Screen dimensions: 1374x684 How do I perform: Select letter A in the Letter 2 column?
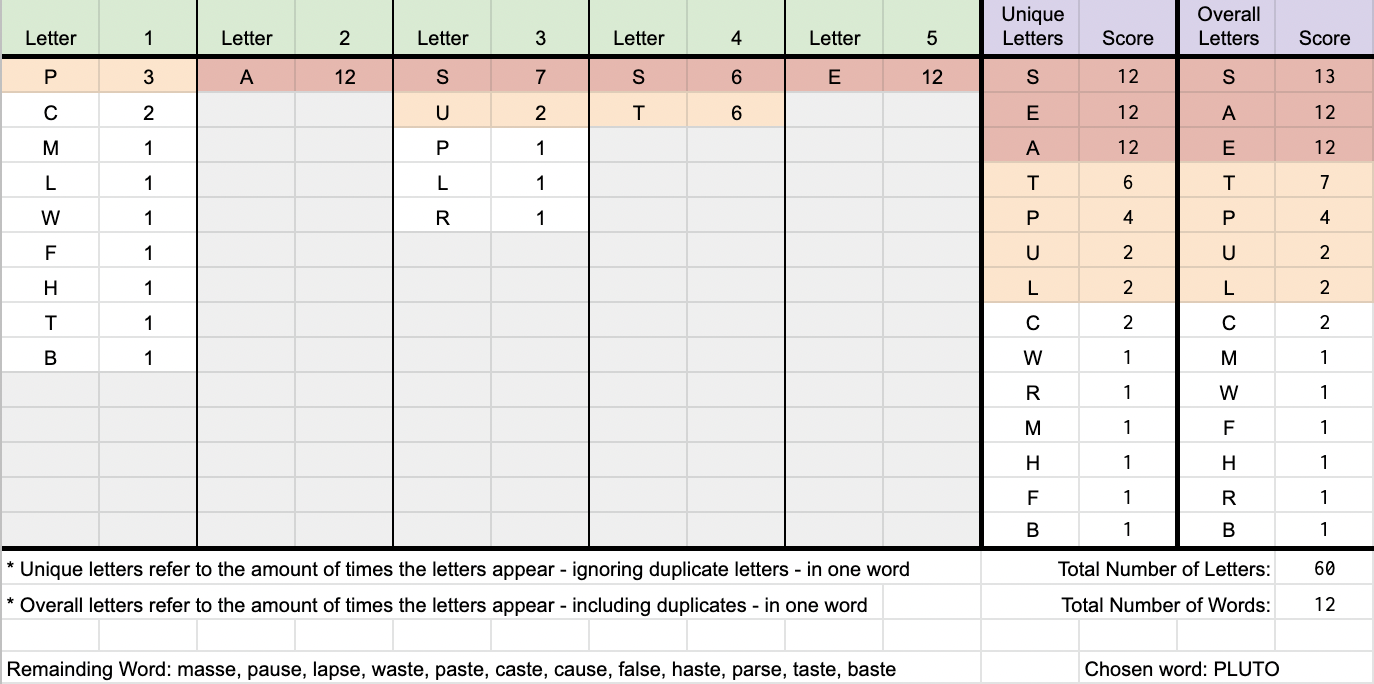pyautogui.click(x=246, y=77)
